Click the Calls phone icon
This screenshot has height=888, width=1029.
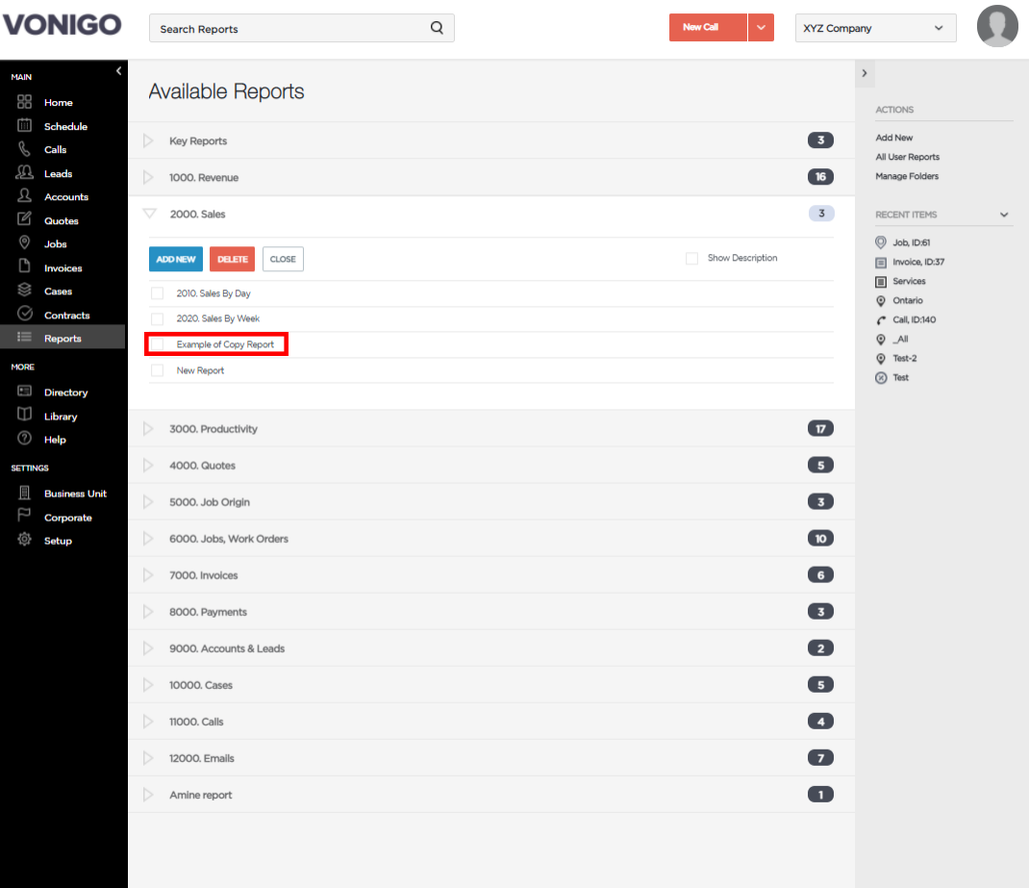(24, 149)
